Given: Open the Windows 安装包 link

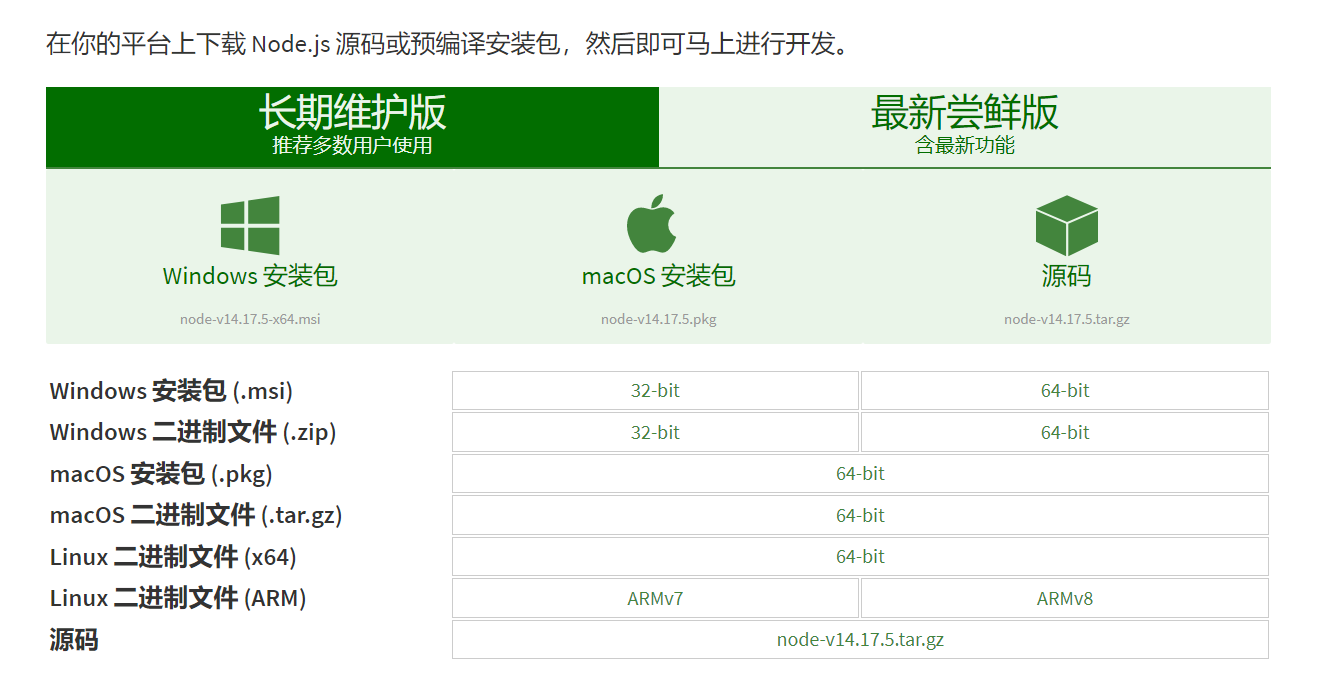Looking at the screenshot, I should click(x=250, y=276).
